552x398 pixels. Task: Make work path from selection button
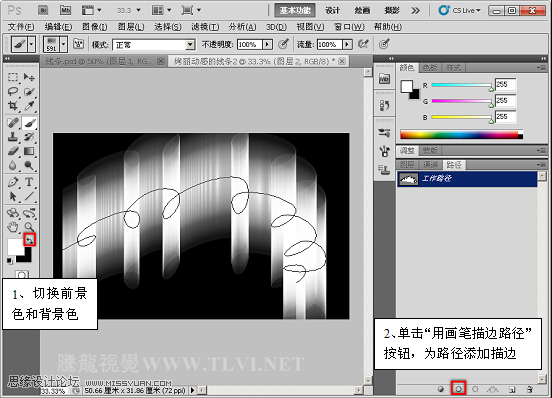click(493, 389)
